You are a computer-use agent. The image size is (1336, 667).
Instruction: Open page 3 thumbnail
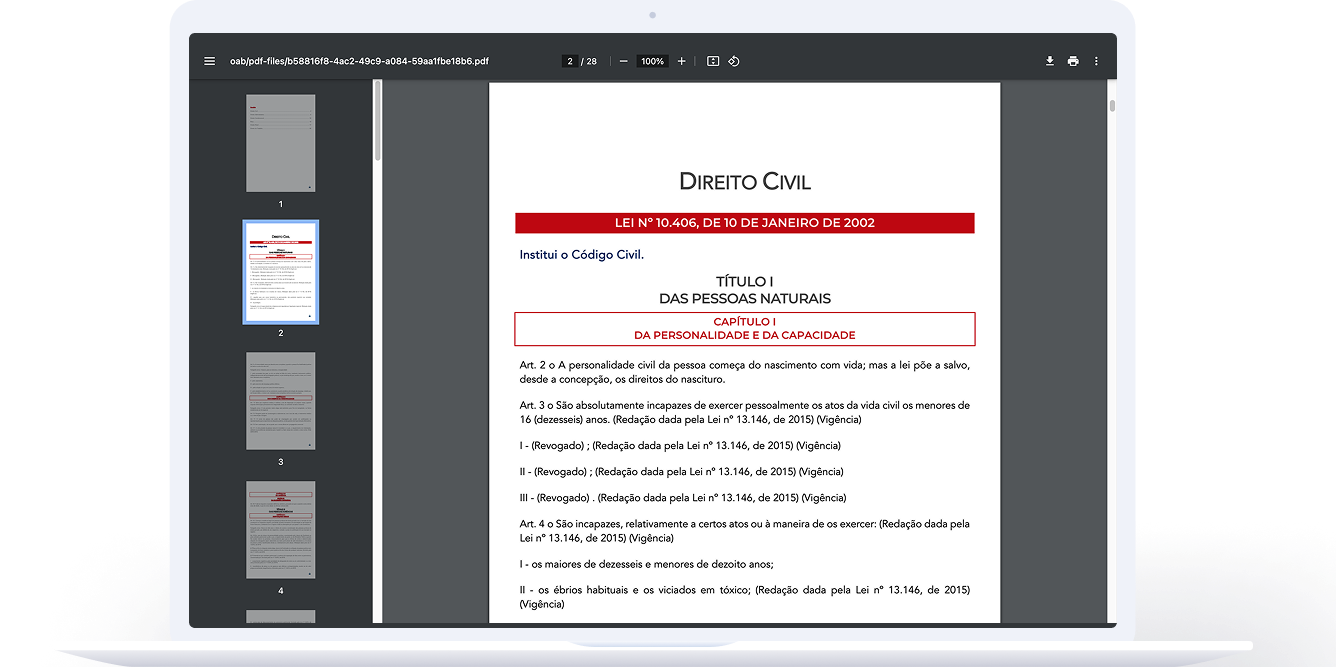(281, 400)
